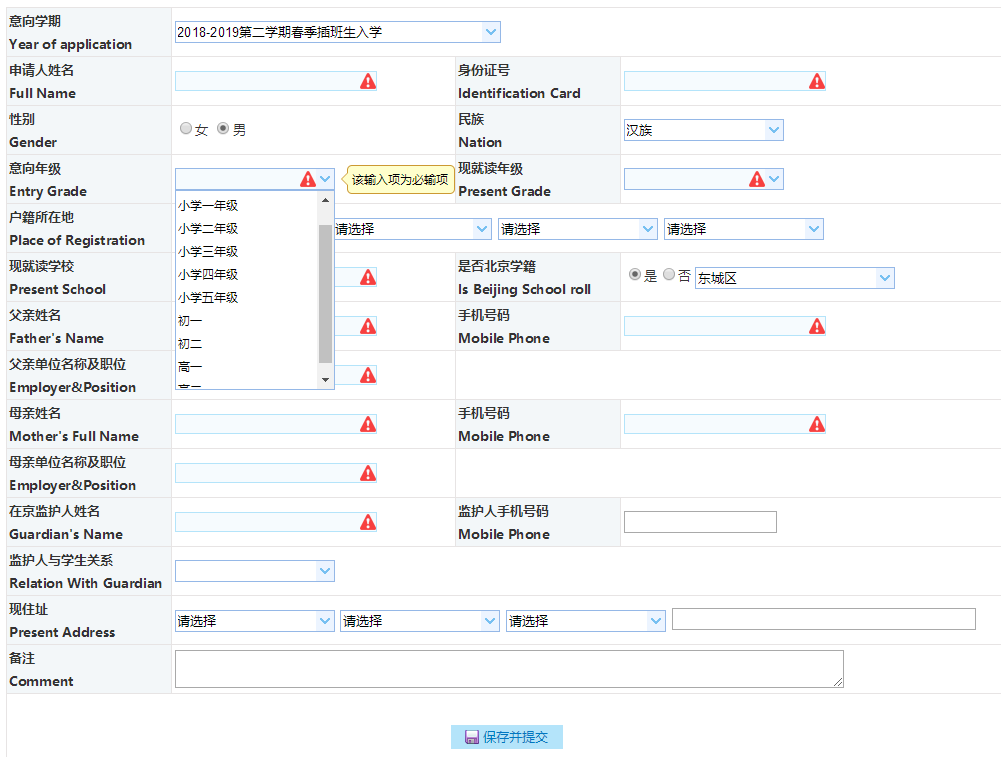
Task: Click warning icon in Entry Grade field
Action: pyautogui.click(x=308, y=179)
